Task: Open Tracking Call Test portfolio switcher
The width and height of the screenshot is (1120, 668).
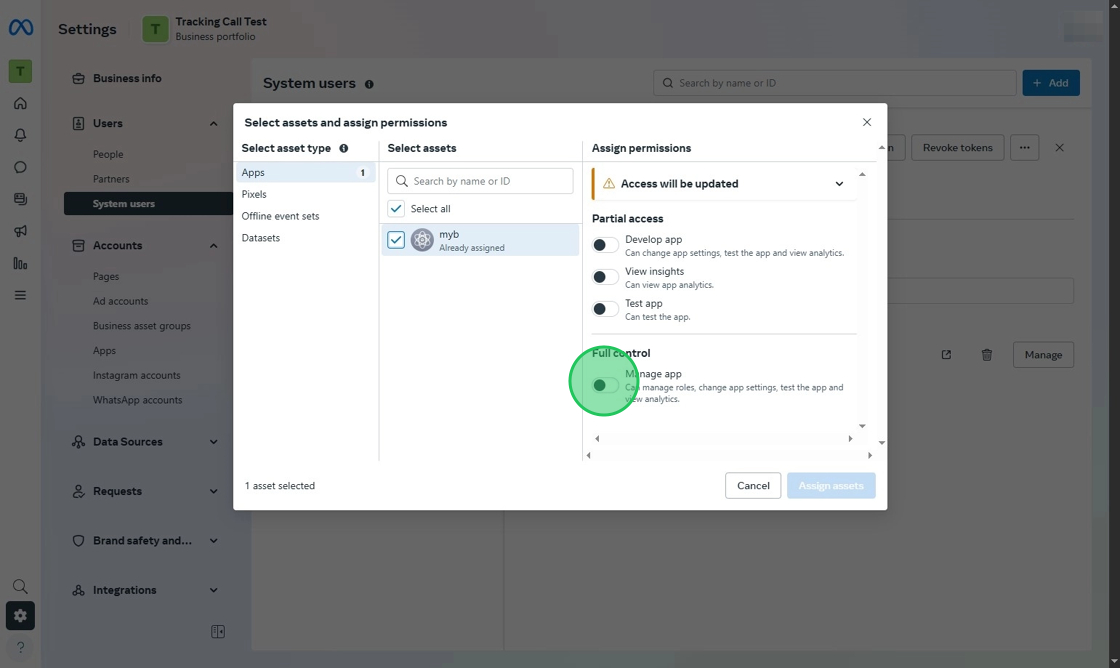Action: coord(204,29)
